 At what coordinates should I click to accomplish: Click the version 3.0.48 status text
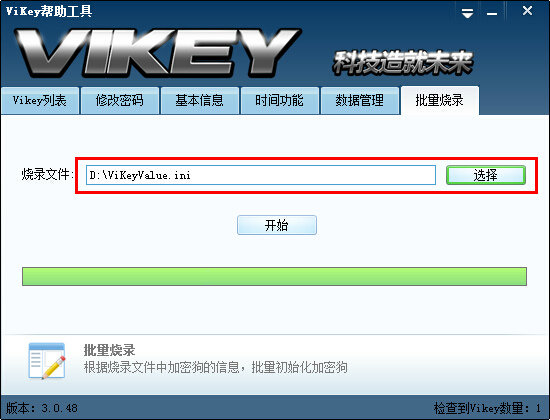[x=42, y=408]
